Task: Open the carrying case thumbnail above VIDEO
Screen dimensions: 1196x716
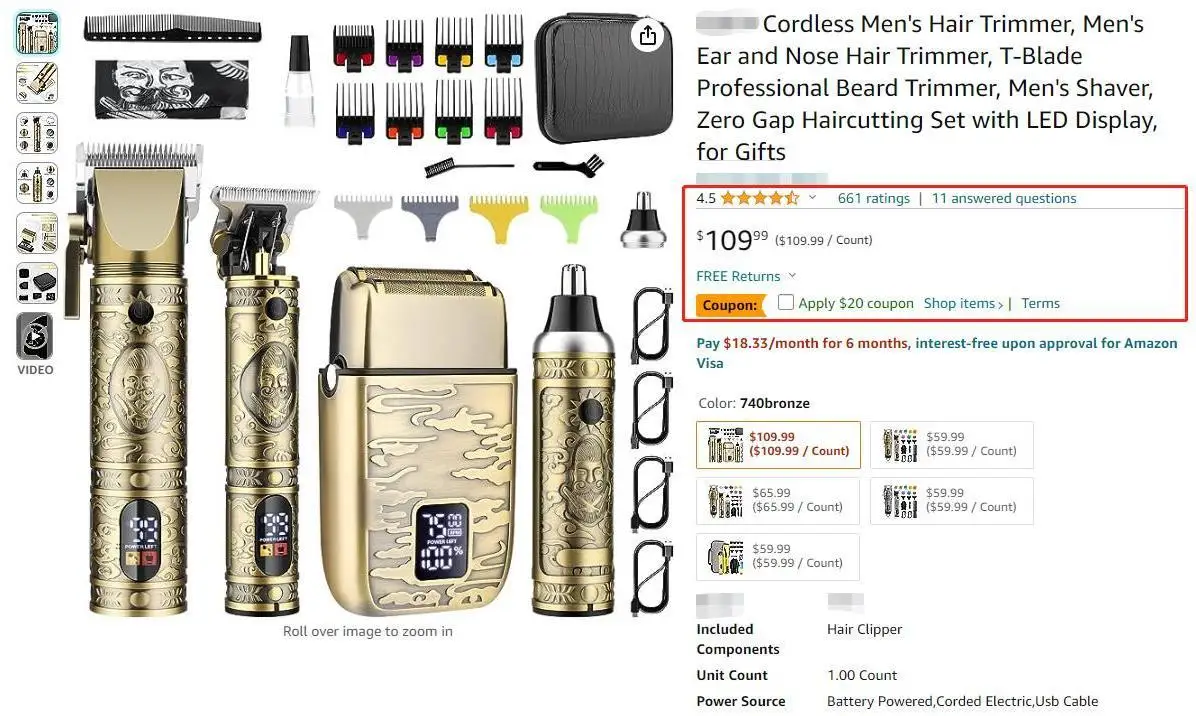Action: [37, 284]
